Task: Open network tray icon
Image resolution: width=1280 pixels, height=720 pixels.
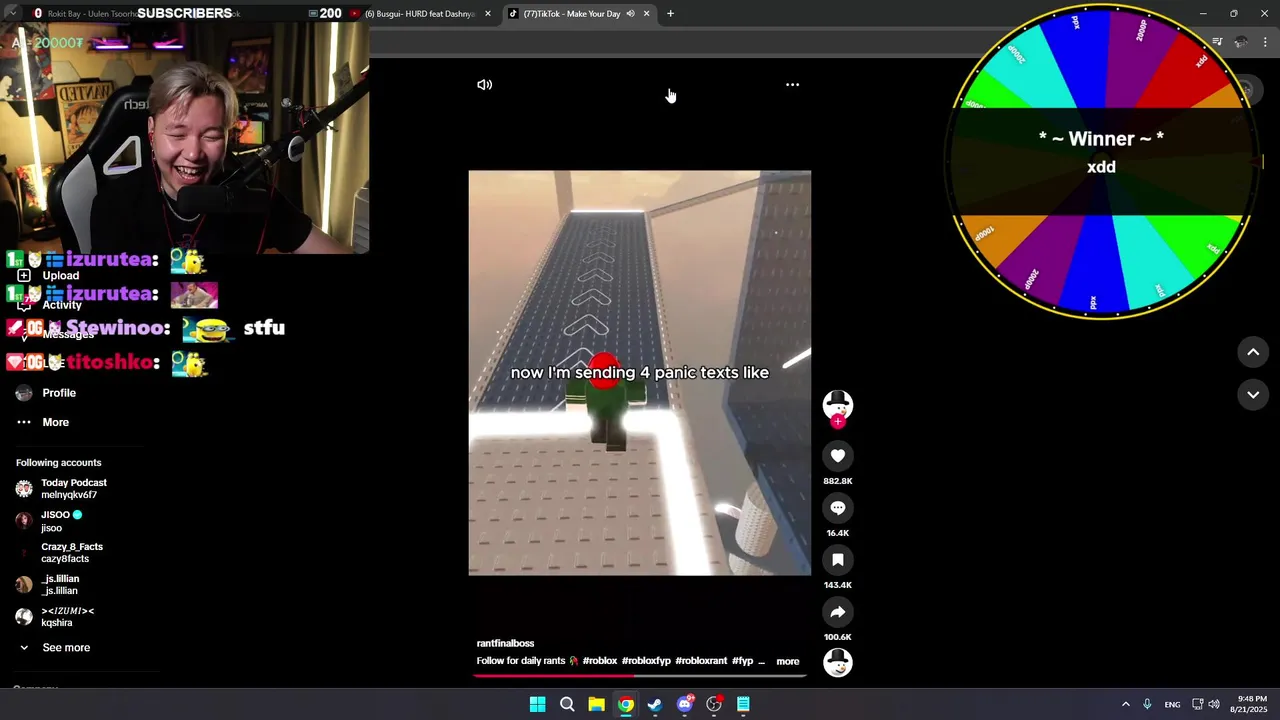Action: click(1197, 704)
